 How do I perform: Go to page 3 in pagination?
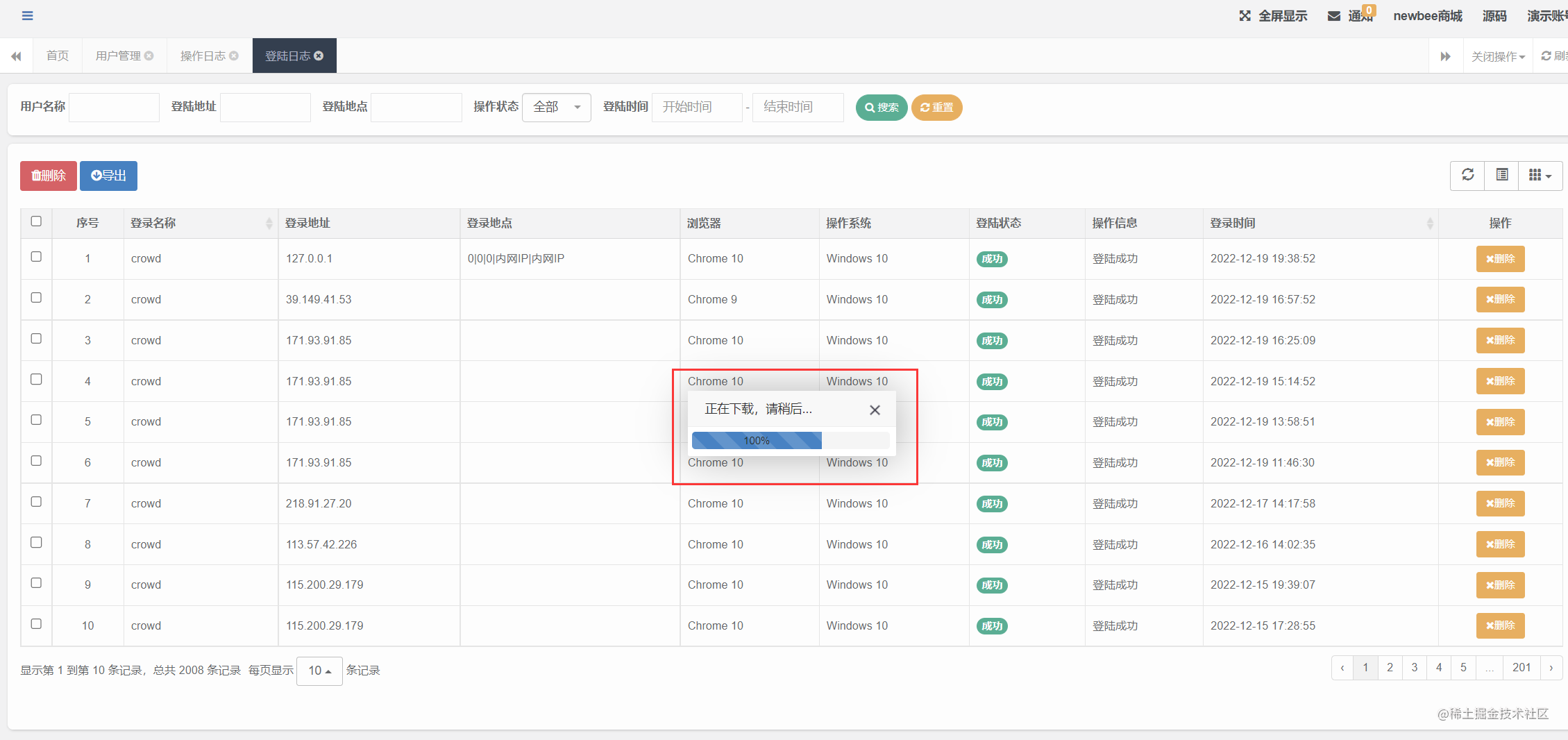coord(1415,668)
